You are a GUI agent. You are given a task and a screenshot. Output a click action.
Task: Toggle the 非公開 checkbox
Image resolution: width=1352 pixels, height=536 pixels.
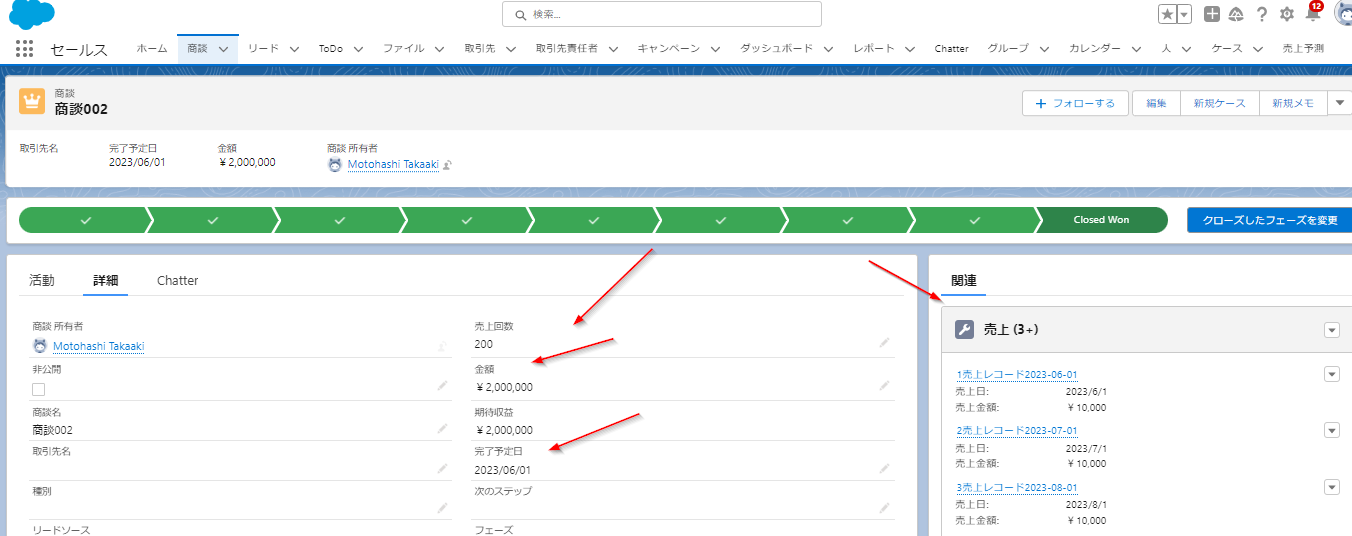point(38,389)
